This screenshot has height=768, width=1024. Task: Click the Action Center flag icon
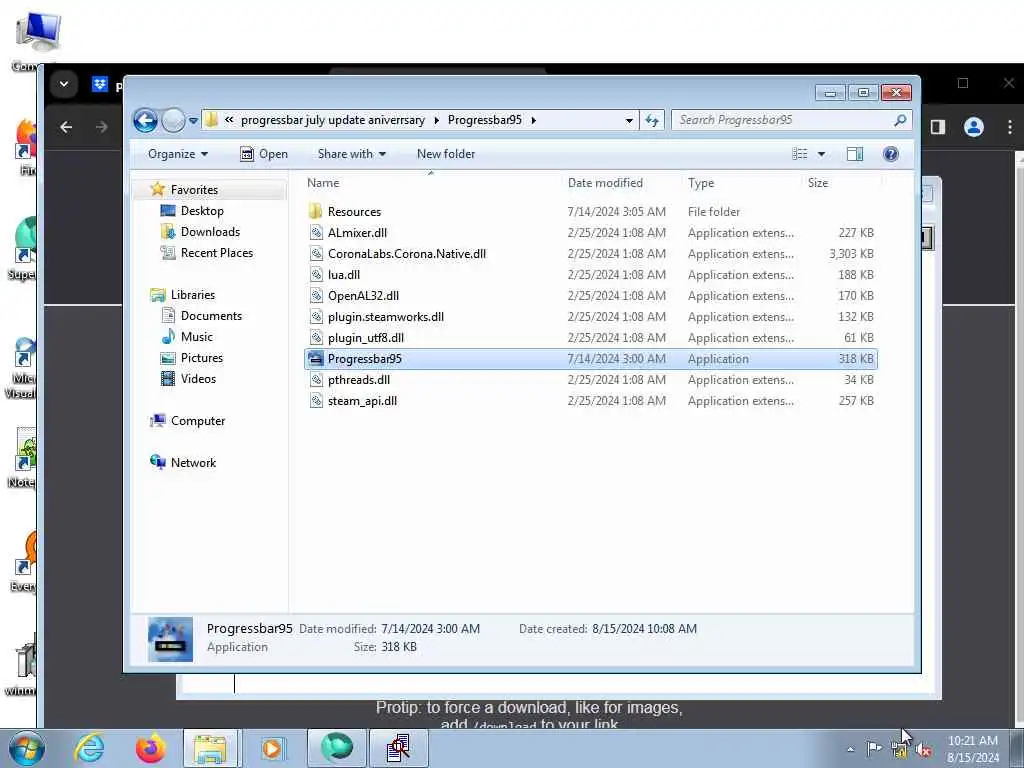point(874,748)
